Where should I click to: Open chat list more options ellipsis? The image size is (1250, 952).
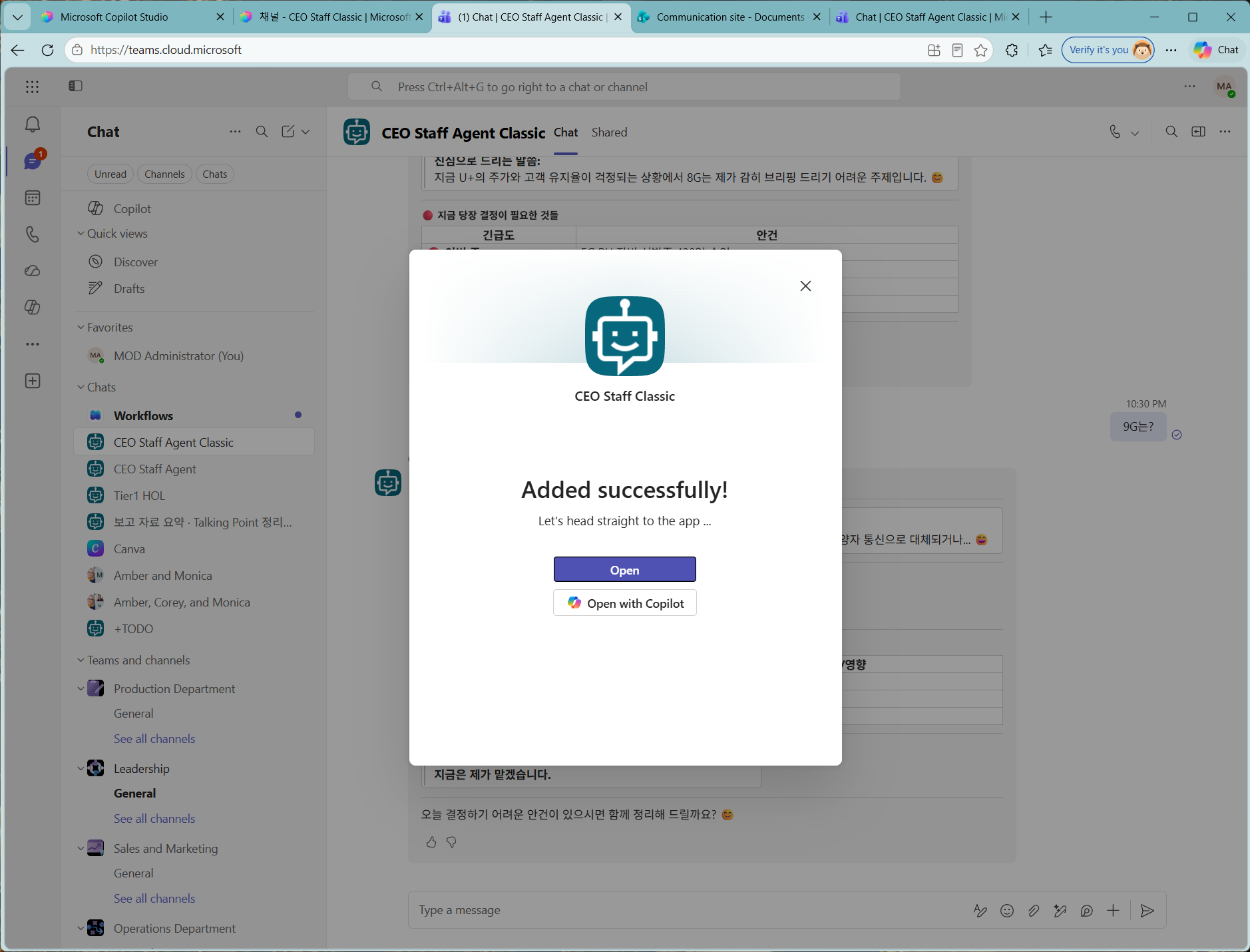(x=235, y=132)
